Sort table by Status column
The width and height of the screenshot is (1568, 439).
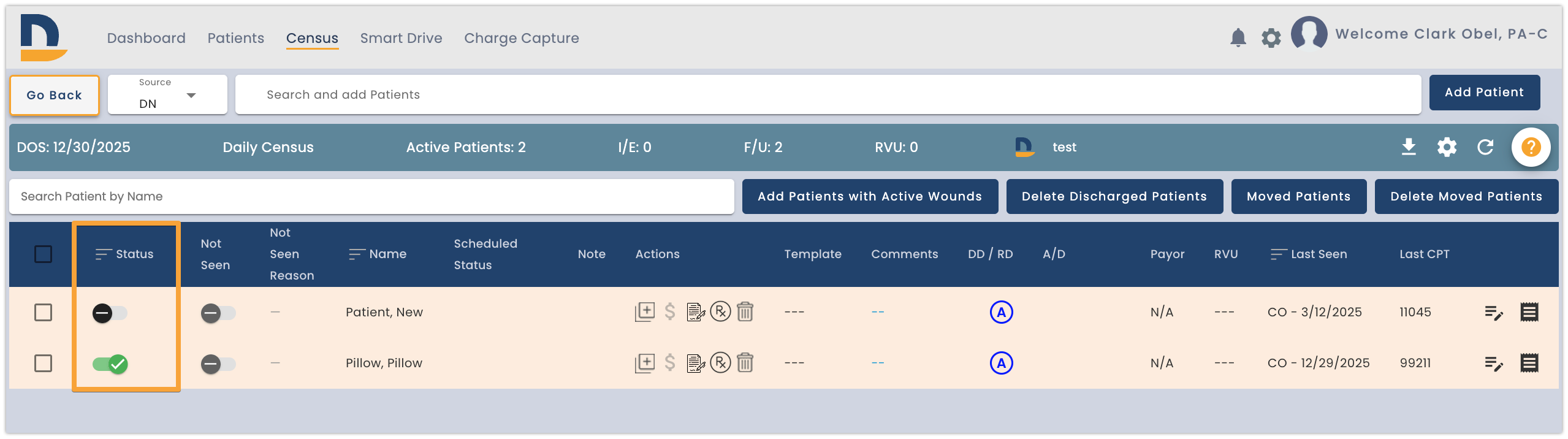click(124, 254)
